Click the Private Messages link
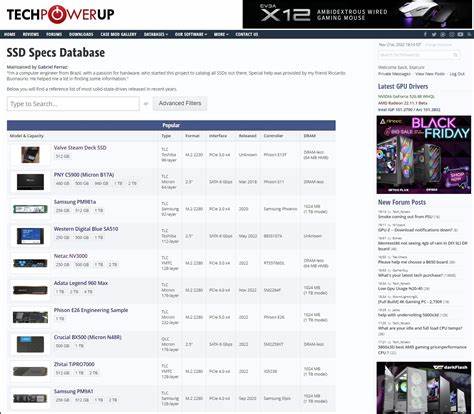The width and height of the screenshot is (474, 414). point(394,74)
